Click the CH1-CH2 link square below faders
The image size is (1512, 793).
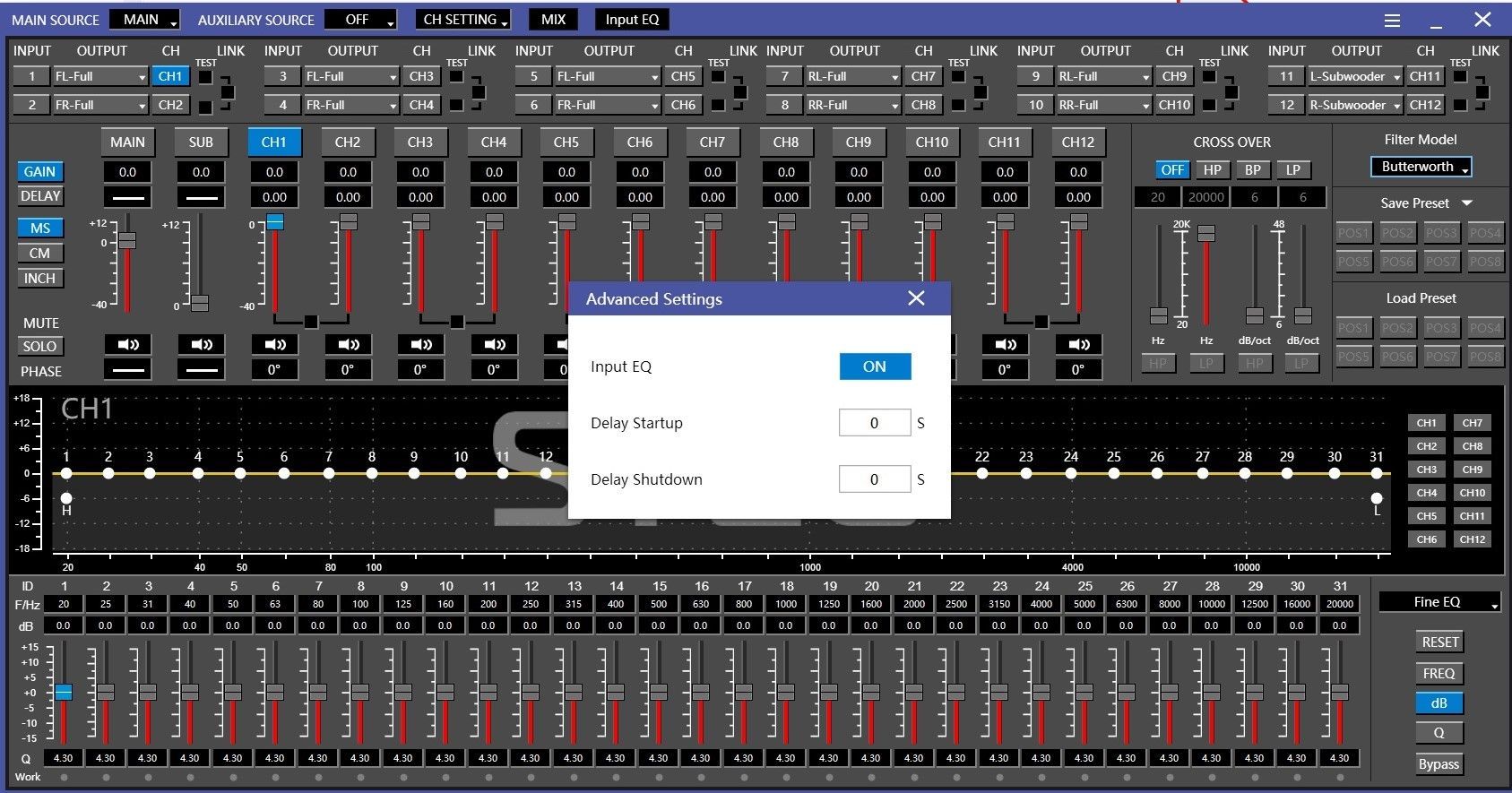click(310, 322)
